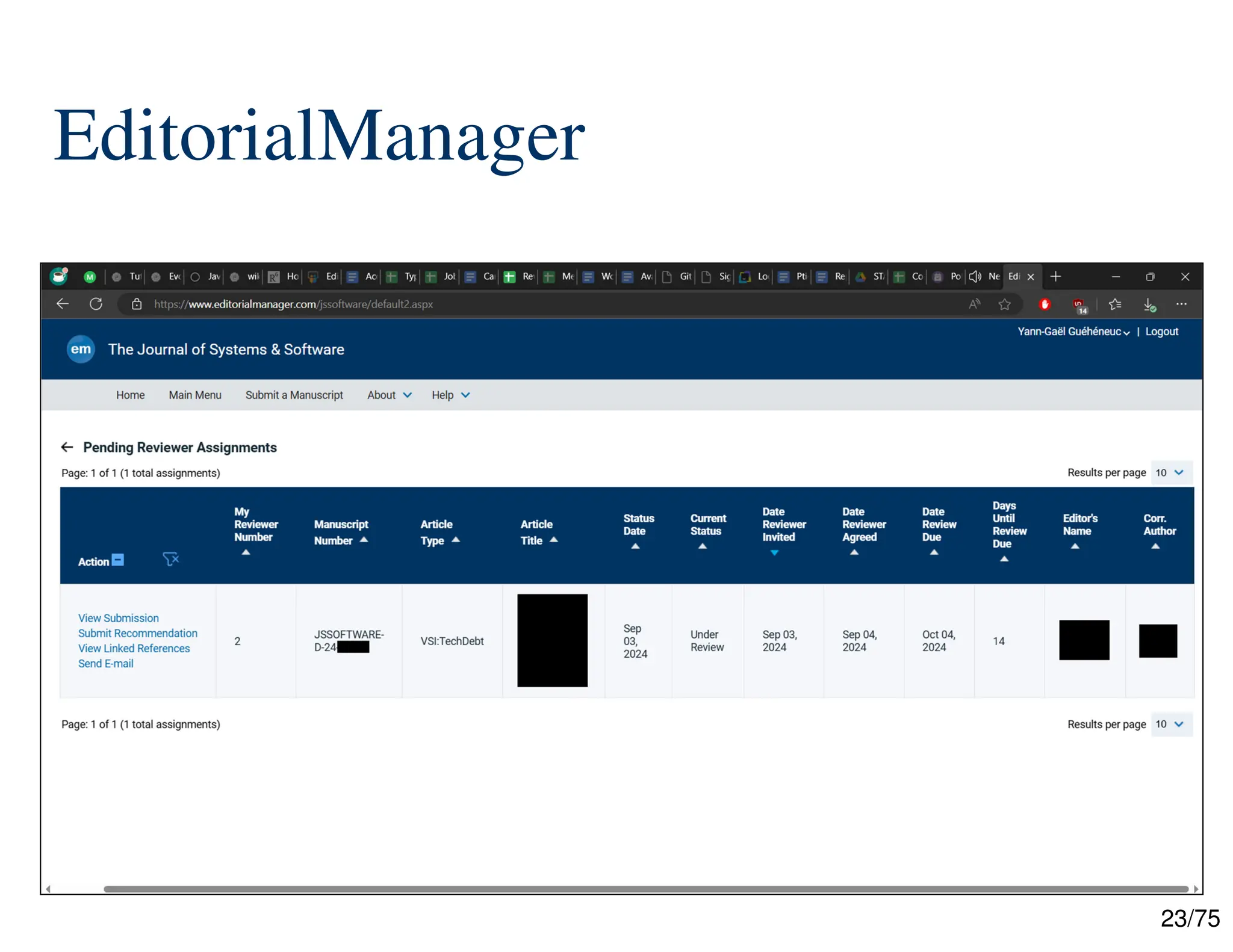Open the Yann-Gaël Guéhéneuc user dropdown

1073,332
